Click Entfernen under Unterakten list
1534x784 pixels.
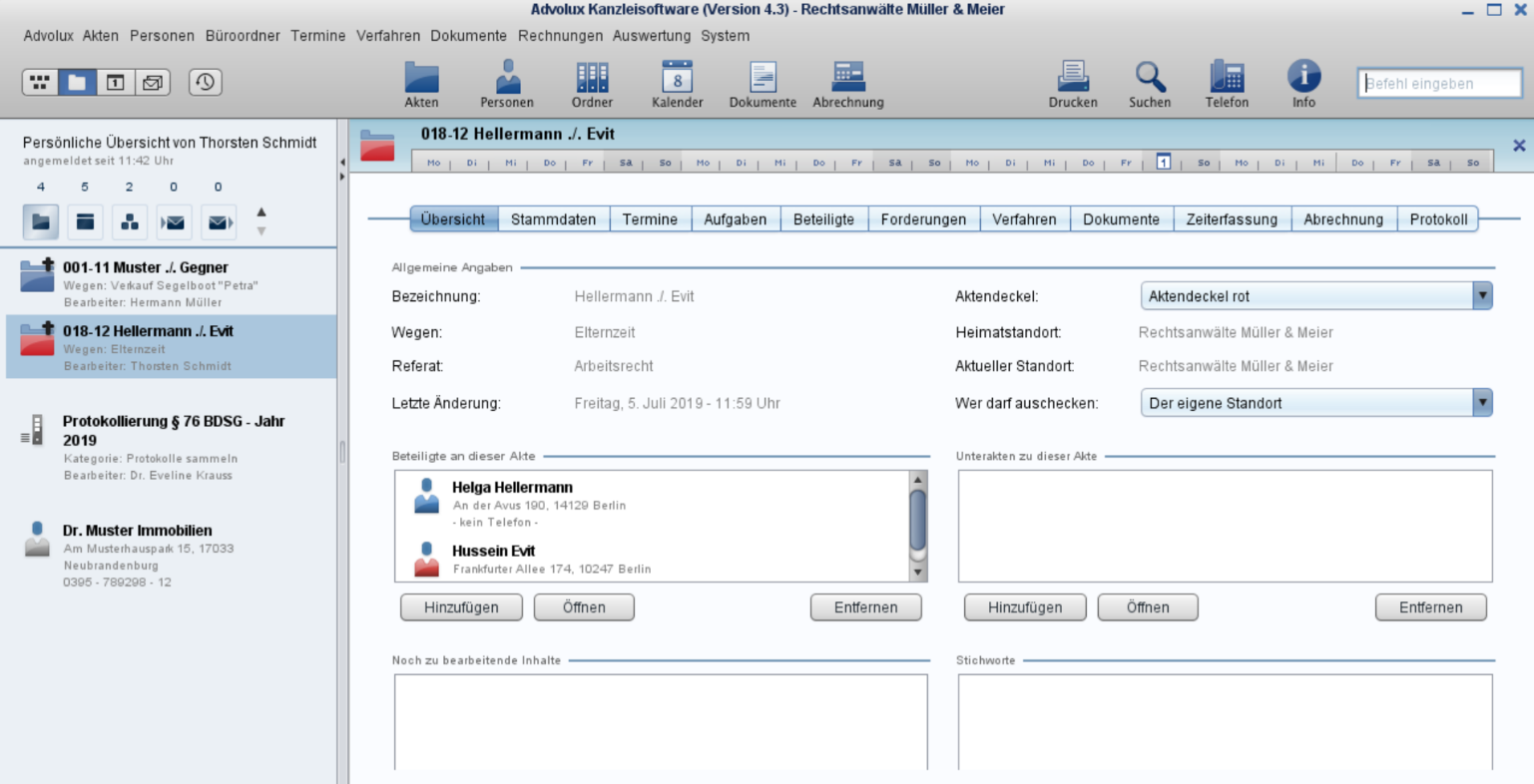pyautogui.click(x=1431, y=607)
